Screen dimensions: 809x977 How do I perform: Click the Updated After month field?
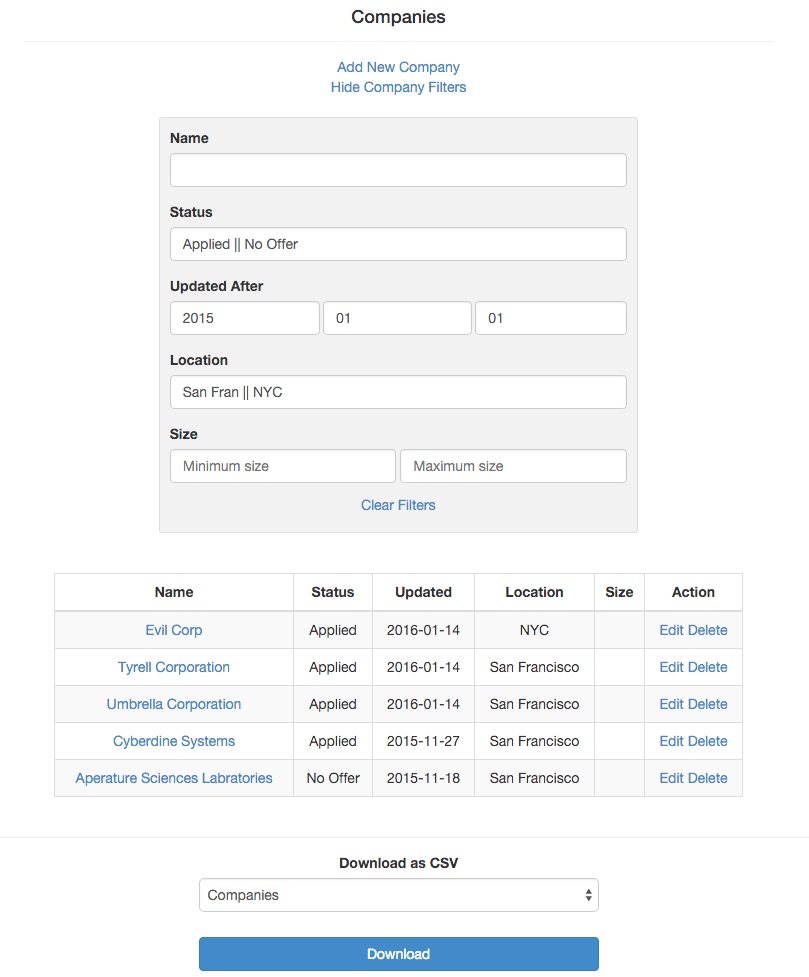click(x=397, y=318)
